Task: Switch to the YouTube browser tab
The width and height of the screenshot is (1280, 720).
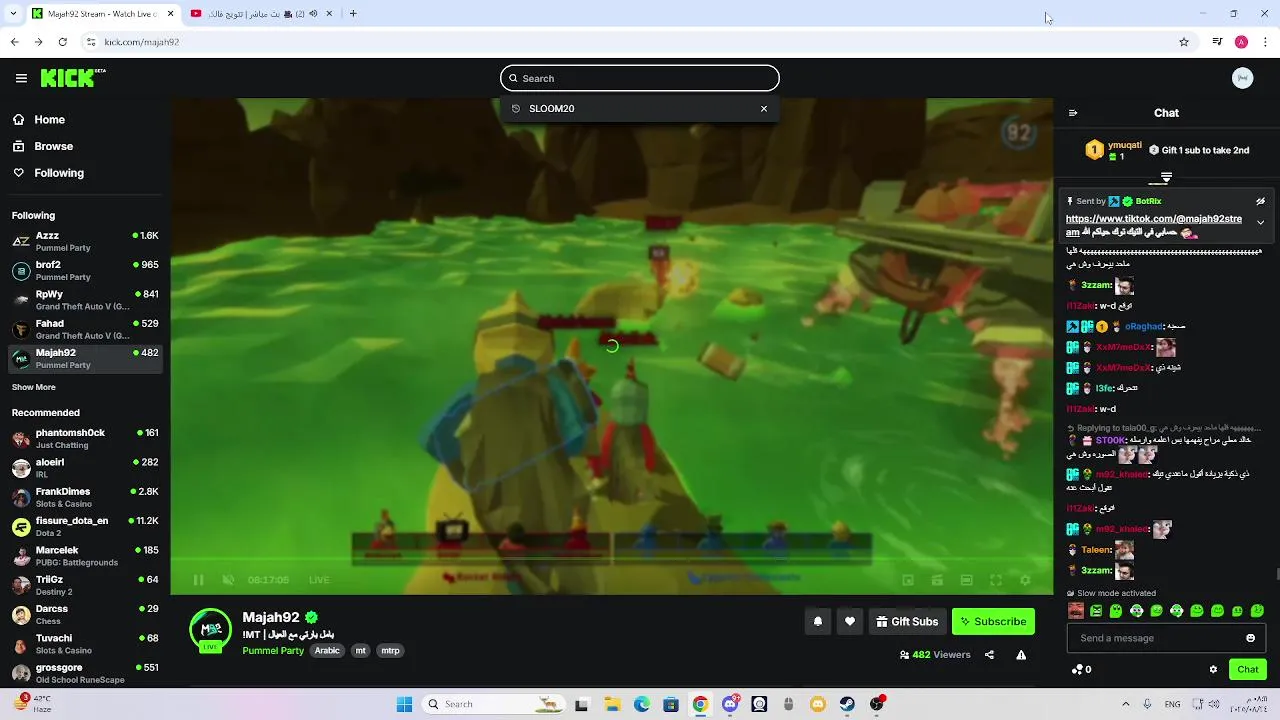Action: coord(262,14)
